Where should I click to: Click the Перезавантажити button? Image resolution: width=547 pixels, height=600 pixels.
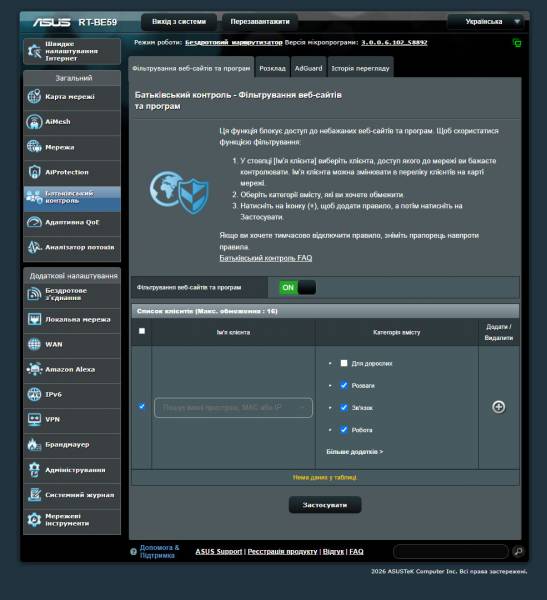[260, 22]
